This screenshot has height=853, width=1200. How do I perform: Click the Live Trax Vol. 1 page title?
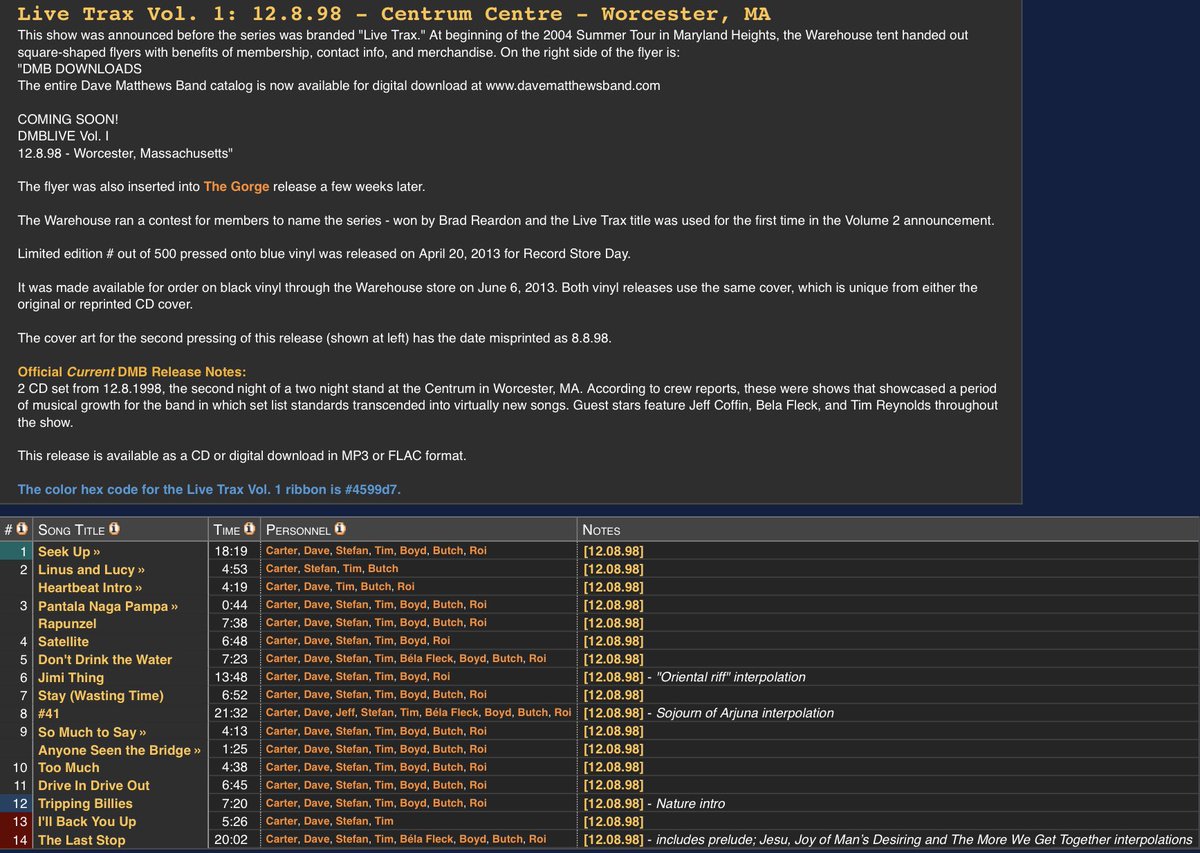(x=394, y=14)
